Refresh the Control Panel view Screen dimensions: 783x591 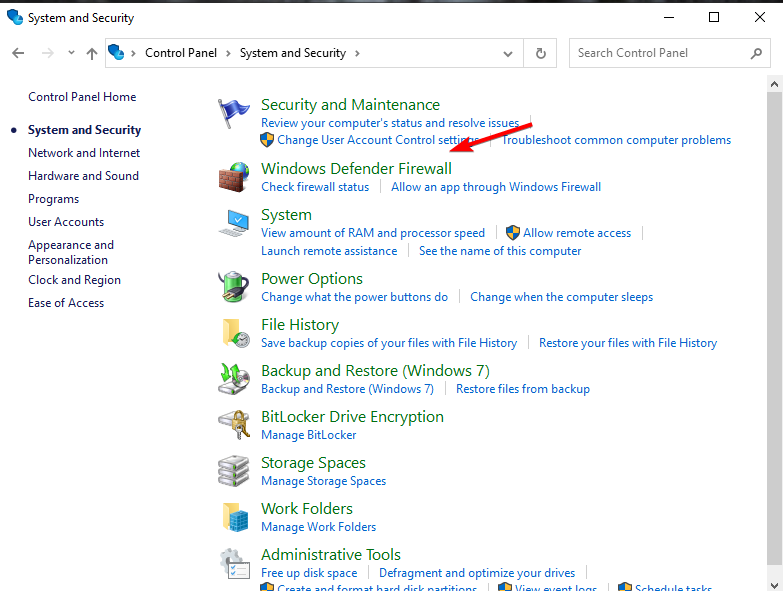click(540, 53)
